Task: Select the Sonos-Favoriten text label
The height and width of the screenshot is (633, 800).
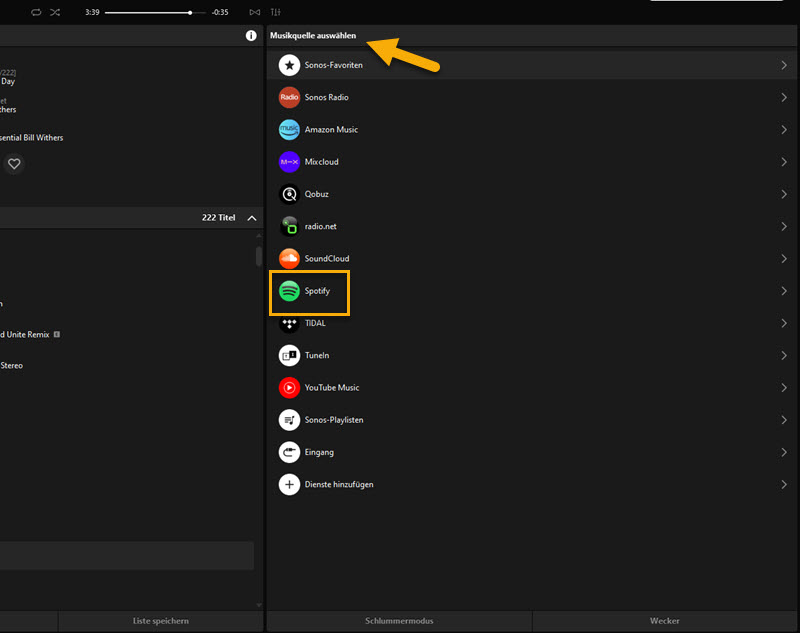Action: (x=334, y=65)
